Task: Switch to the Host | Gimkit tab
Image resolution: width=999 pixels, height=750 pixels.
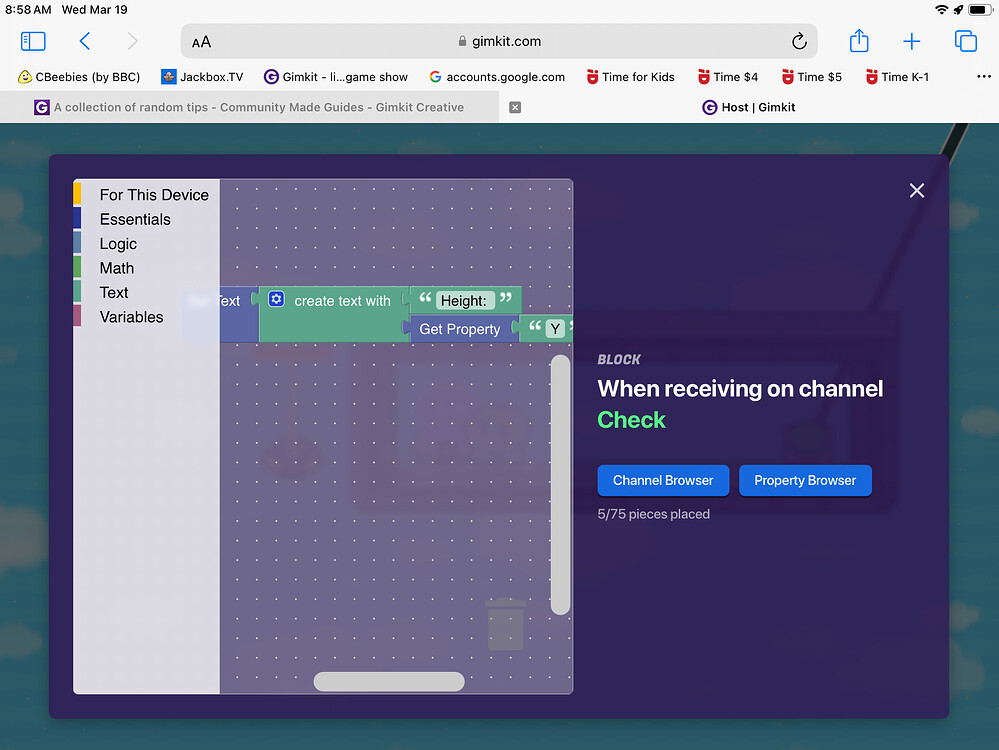Action: click(x=748, y=107)
